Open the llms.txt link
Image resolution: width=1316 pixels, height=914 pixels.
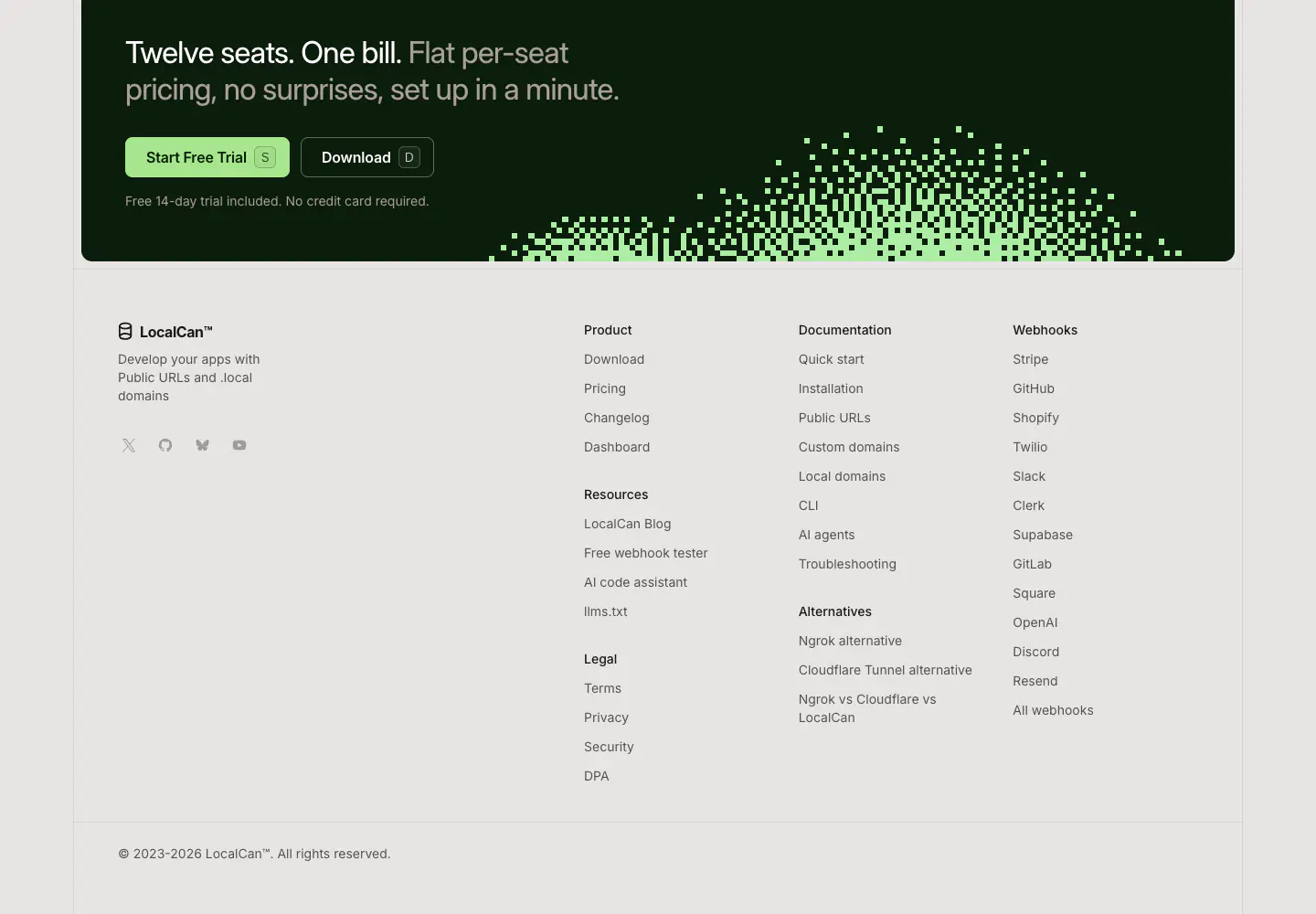606,611
